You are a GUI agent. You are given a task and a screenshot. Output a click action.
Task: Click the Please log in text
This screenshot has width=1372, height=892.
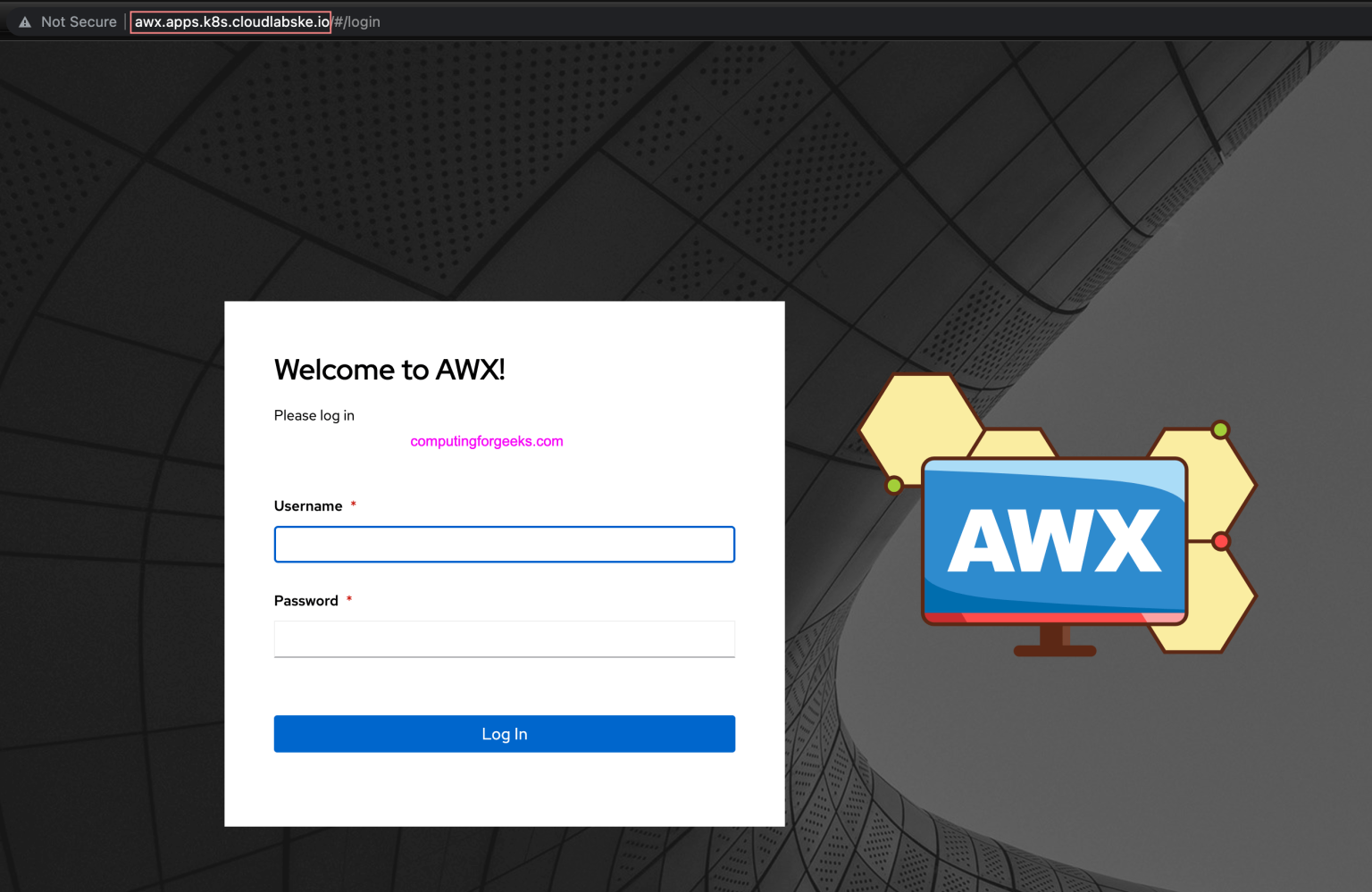[x=314, y=415]
